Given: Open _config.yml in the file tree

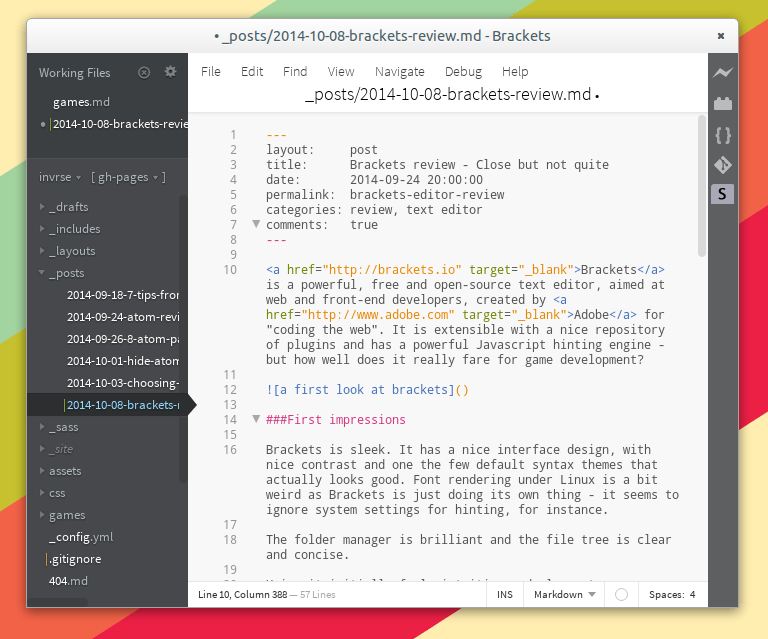Looking at the screenshot, I should point(81,537).
